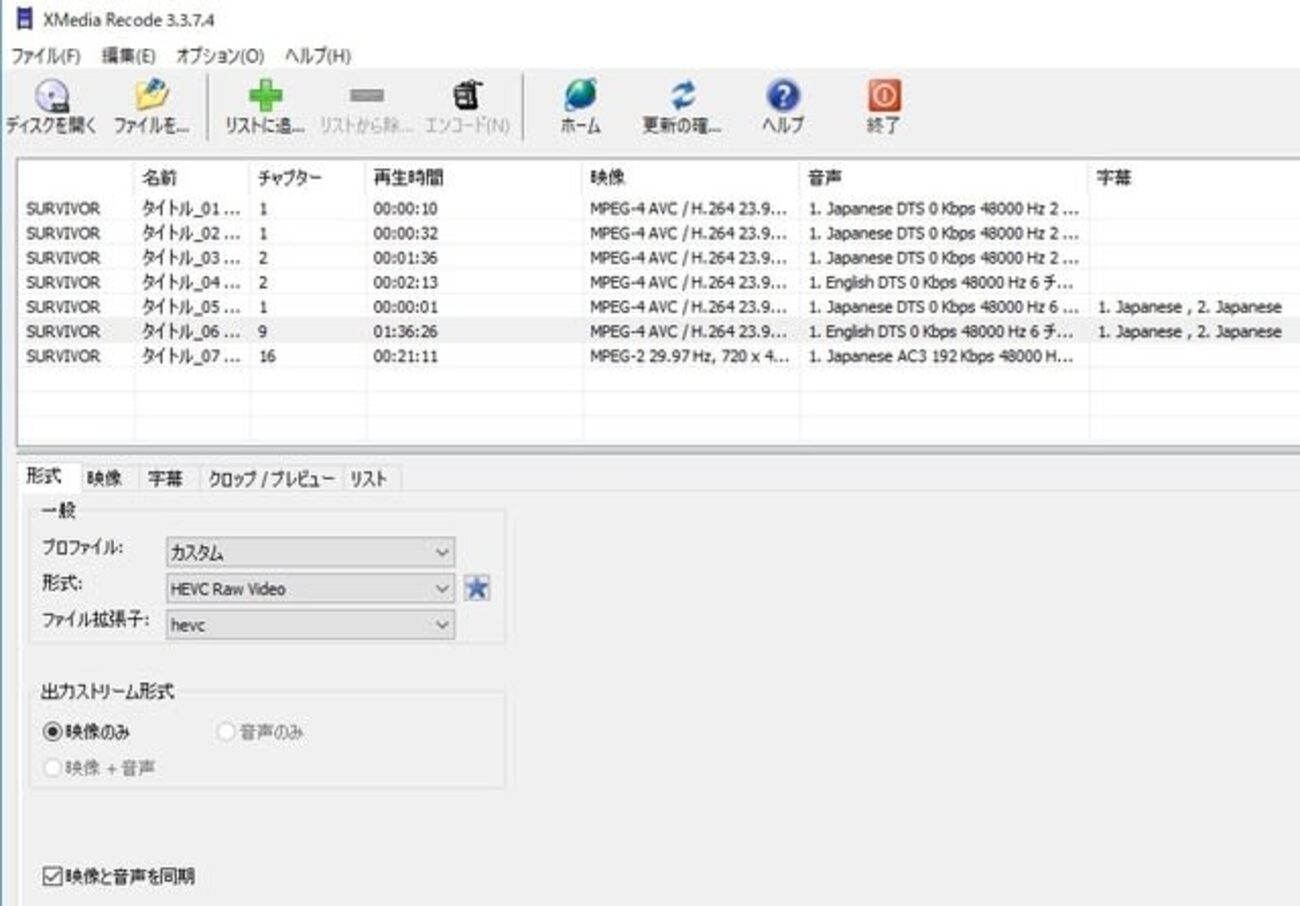The image size is (1300, 906).
Task: Switch to the 映像 tab
Action: [x=105, y=479]
